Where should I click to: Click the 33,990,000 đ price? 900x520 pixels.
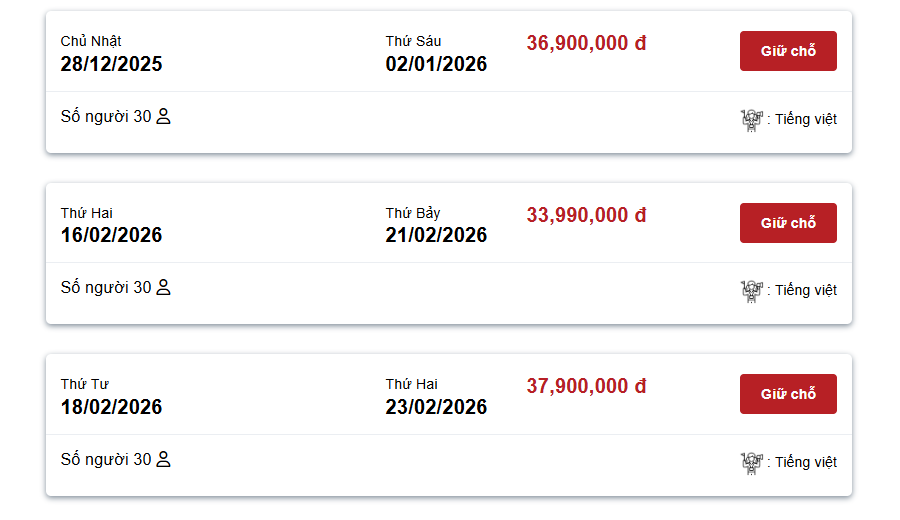(586, 215)
